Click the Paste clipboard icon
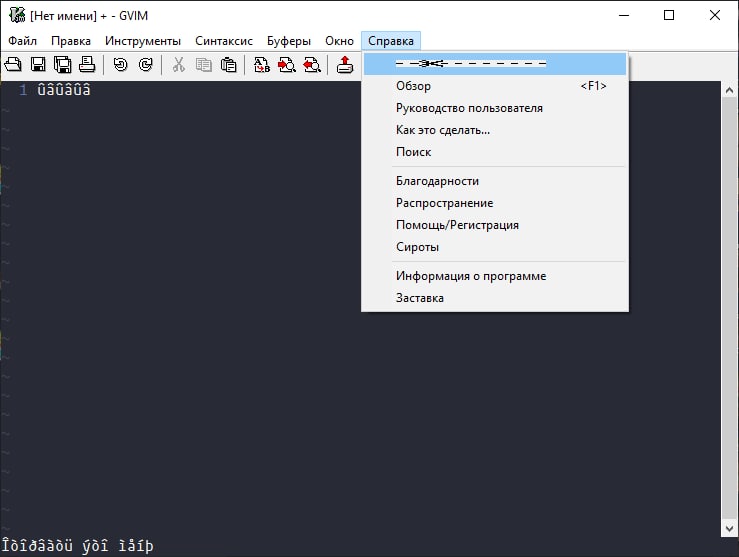 [x=229, y=64]
